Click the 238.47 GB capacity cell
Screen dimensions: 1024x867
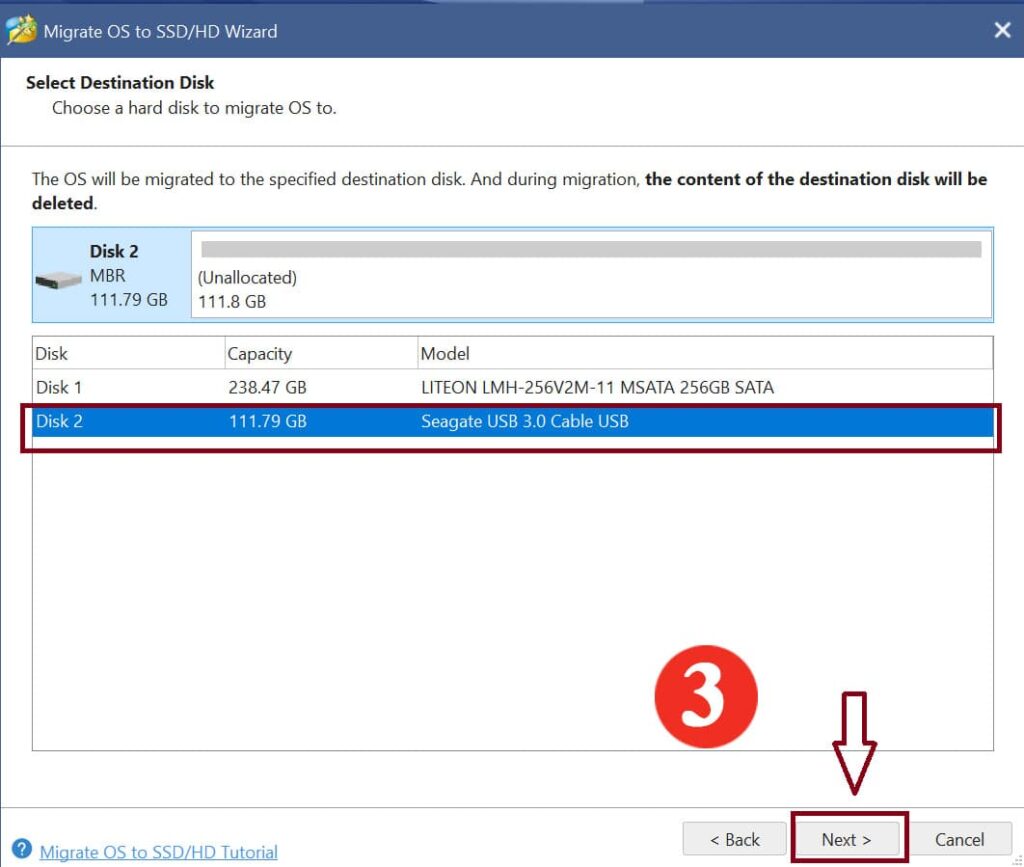[x=267, y=387]
